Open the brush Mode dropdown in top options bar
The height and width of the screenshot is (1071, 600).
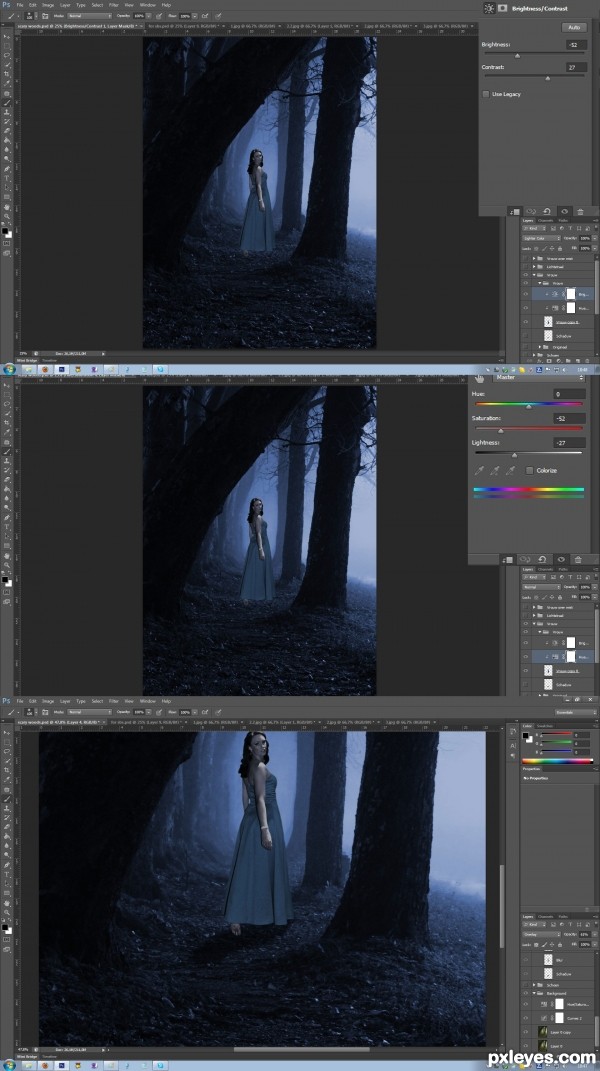point(90,15)
